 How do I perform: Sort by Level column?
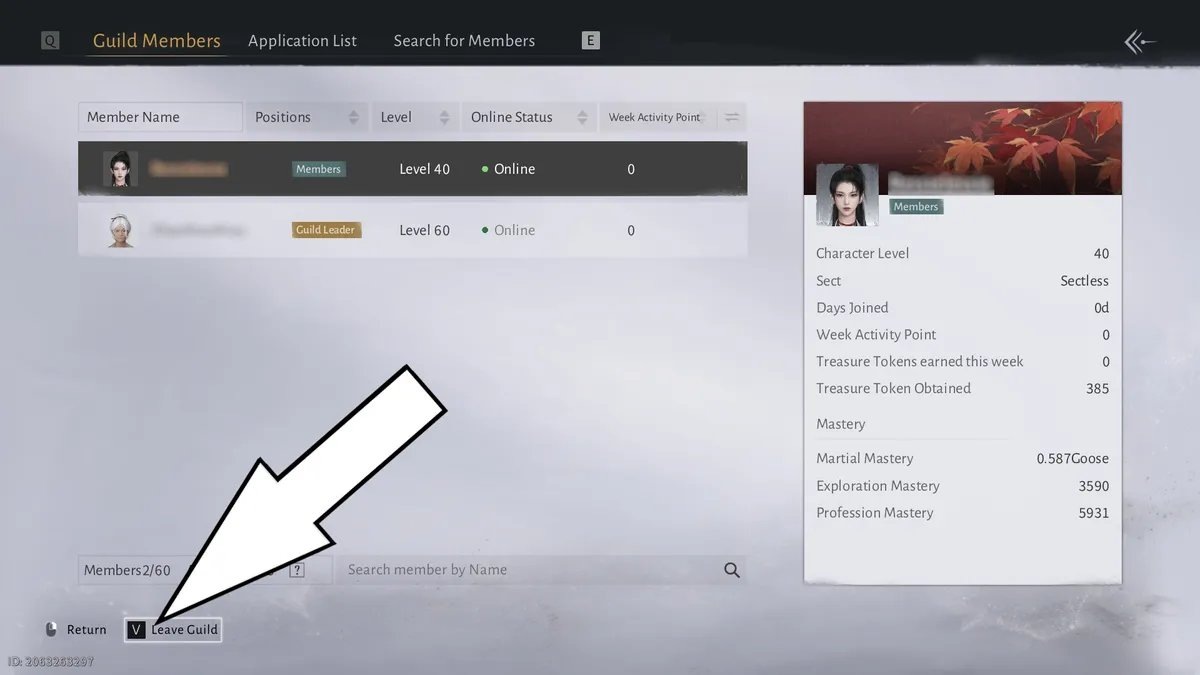[x=415, y=117]
